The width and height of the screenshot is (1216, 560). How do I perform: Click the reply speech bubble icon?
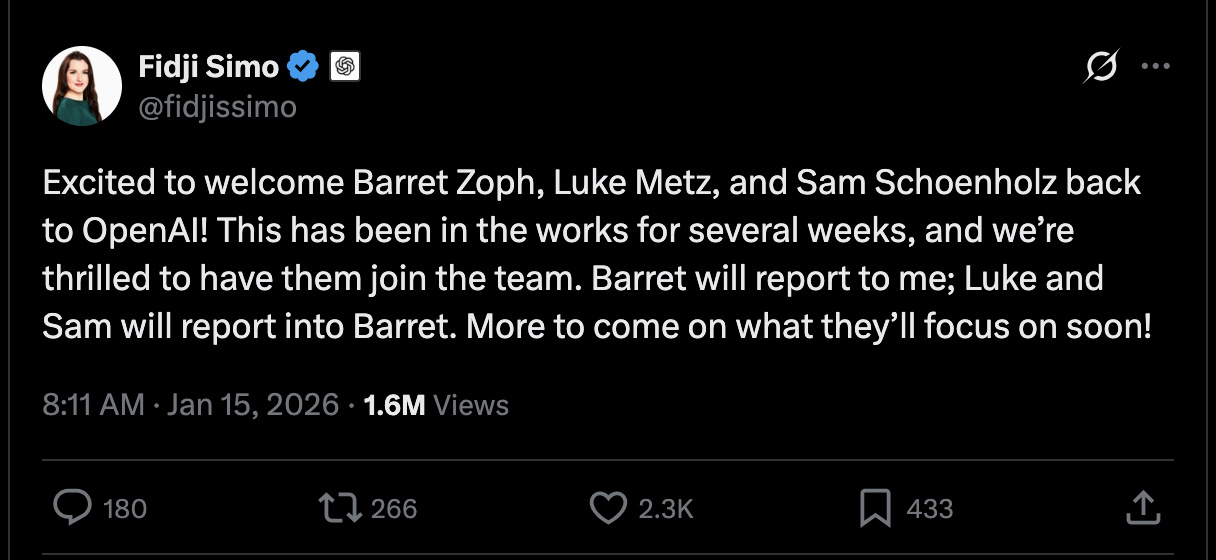tap(73, 508)
